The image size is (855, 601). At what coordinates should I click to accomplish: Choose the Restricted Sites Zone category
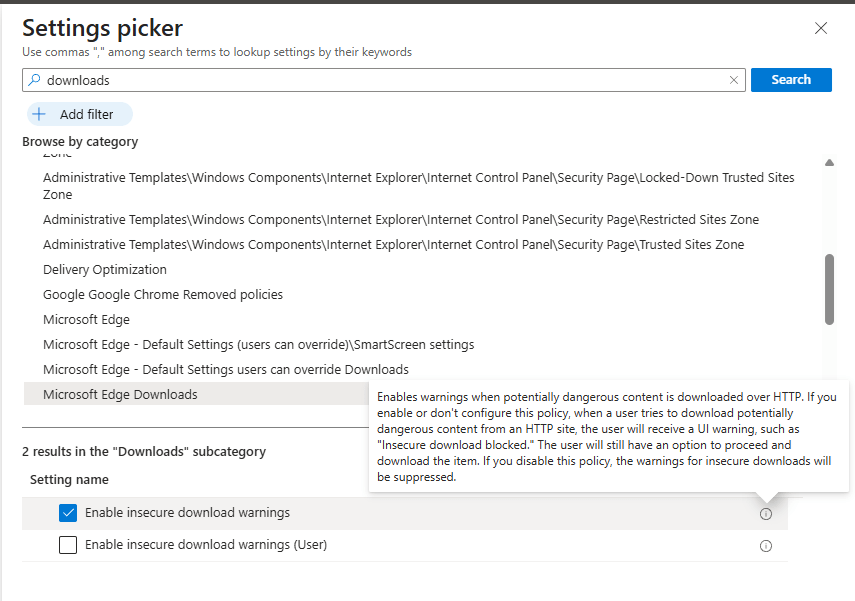[400, 220]
